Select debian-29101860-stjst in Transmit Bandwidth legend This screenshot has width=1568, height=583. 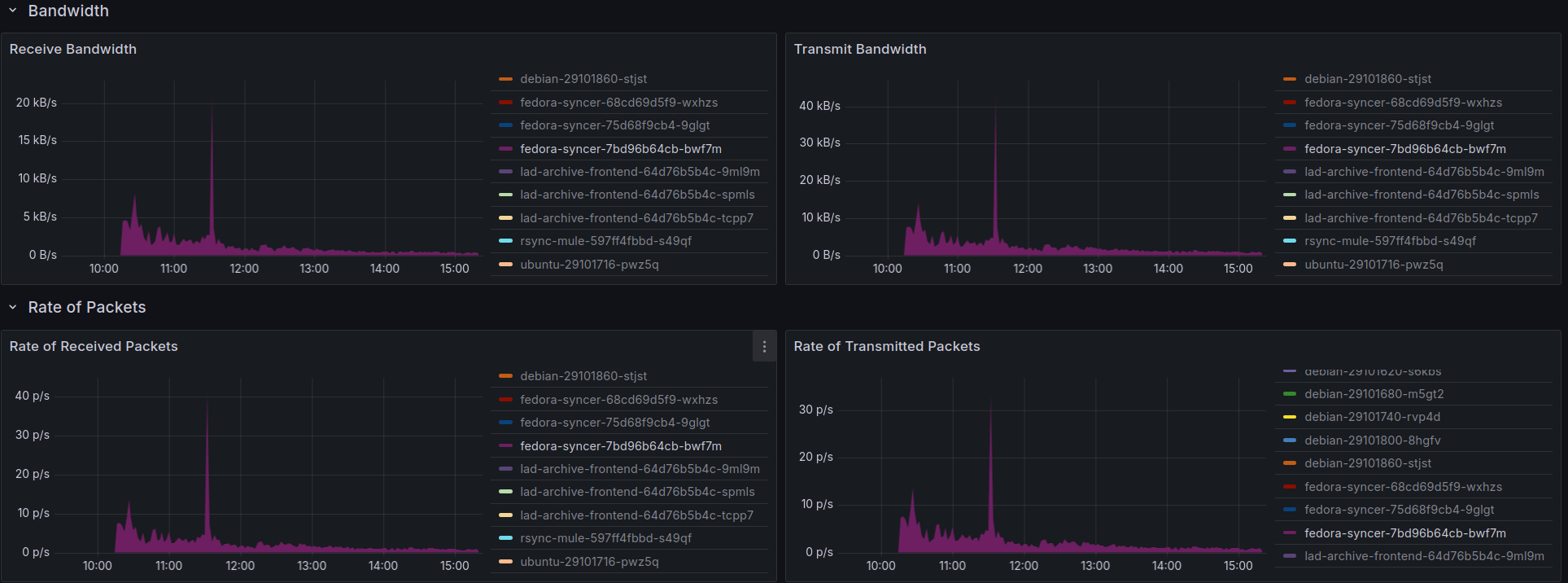[1368, 79]
